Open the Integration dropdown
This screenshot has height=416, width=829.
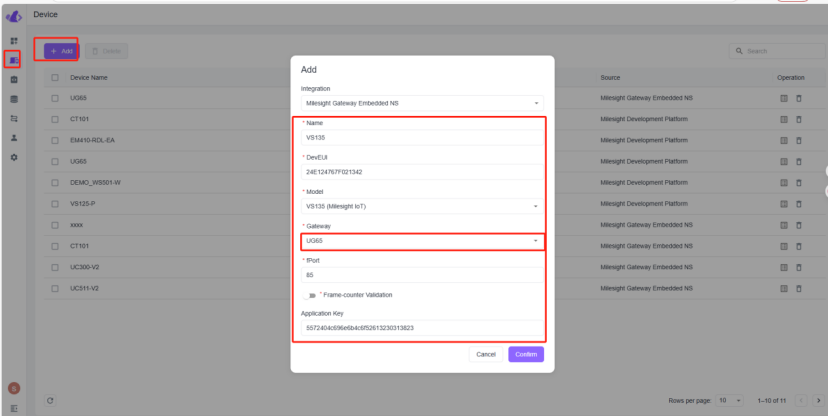[422, 103]
